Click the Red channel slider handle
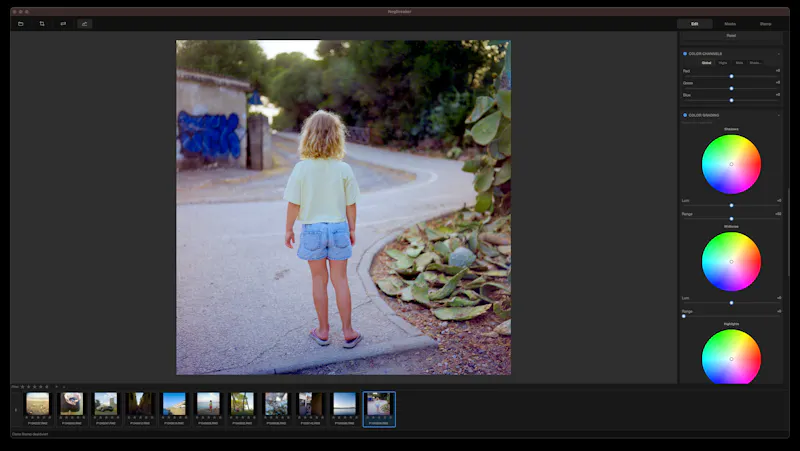Image resolution: width=800 pixels, height=451 pixels. (x=731, y=76)
